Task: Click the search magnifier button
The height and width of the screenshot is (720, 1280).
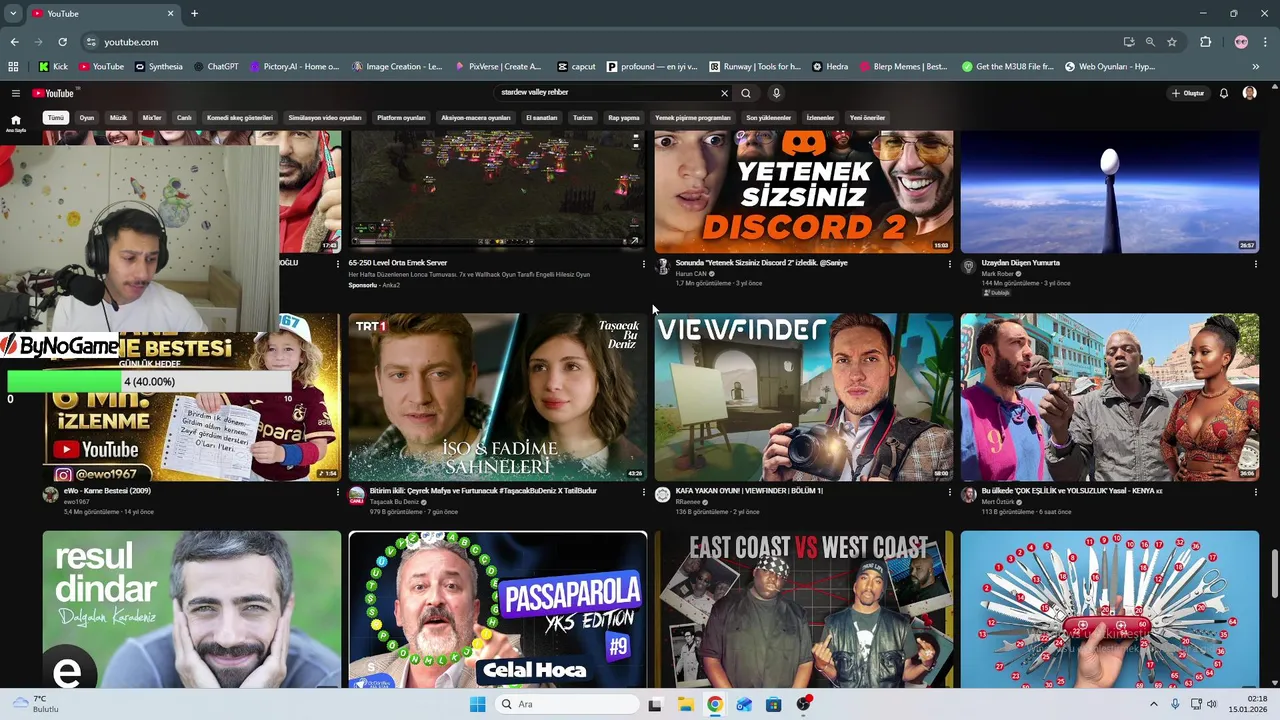Action: [x=746, y=93]
